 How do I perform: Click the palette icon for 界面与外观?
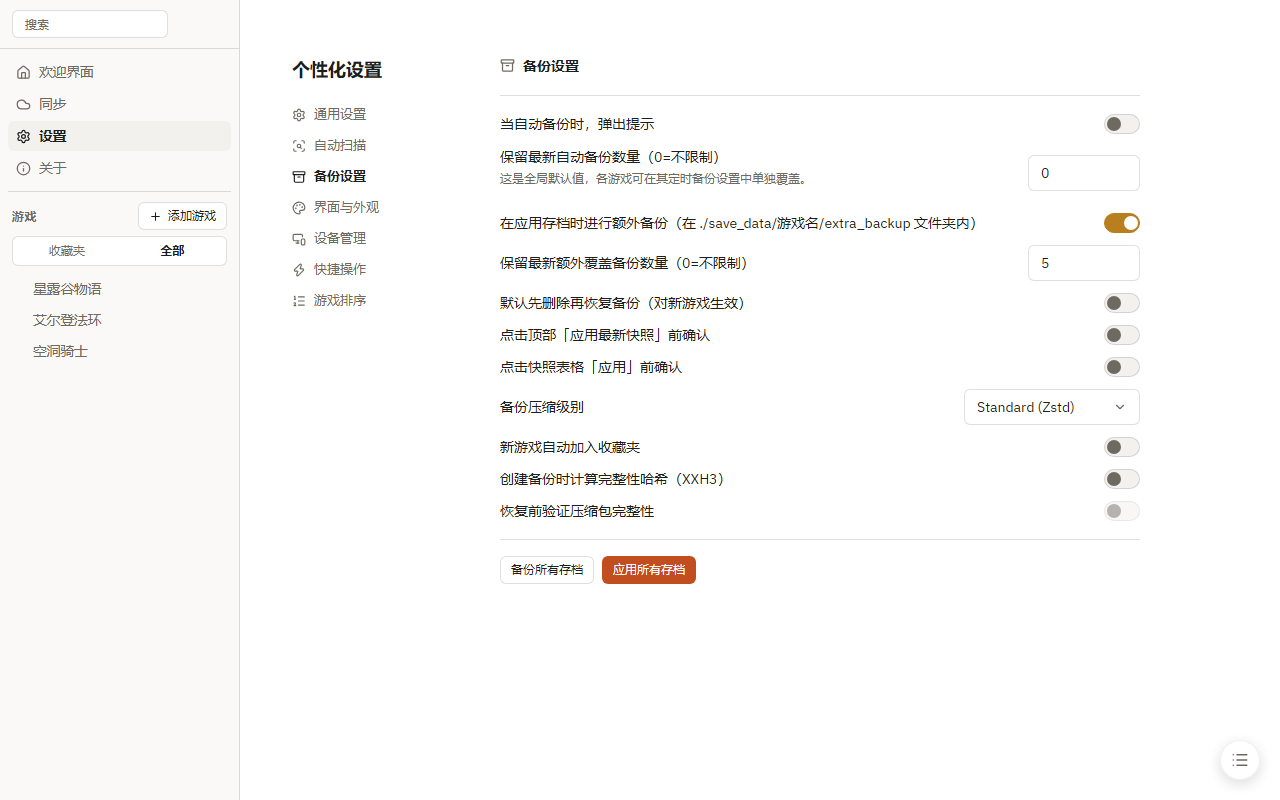298,207
